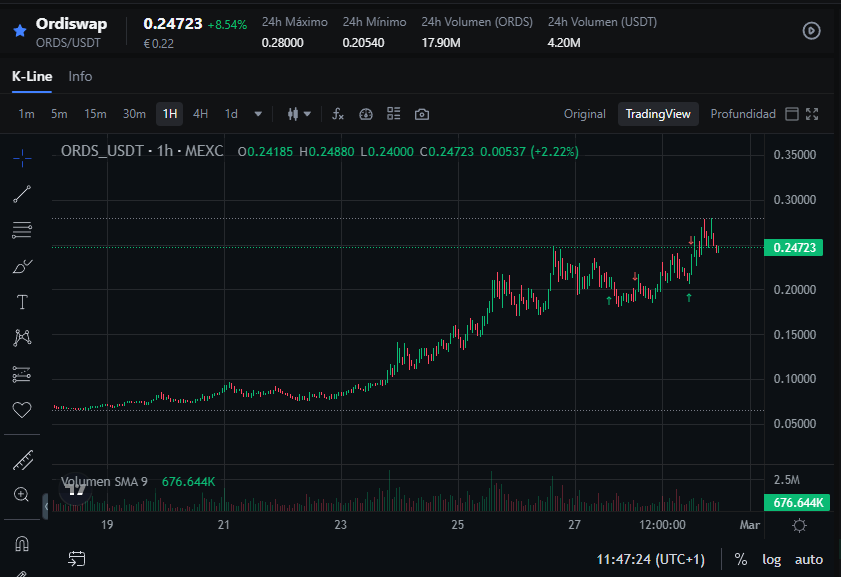Expand the collapsed drawing toolbar arrow
Viewport: 841px width, 577px height.
tap(46, 506)
